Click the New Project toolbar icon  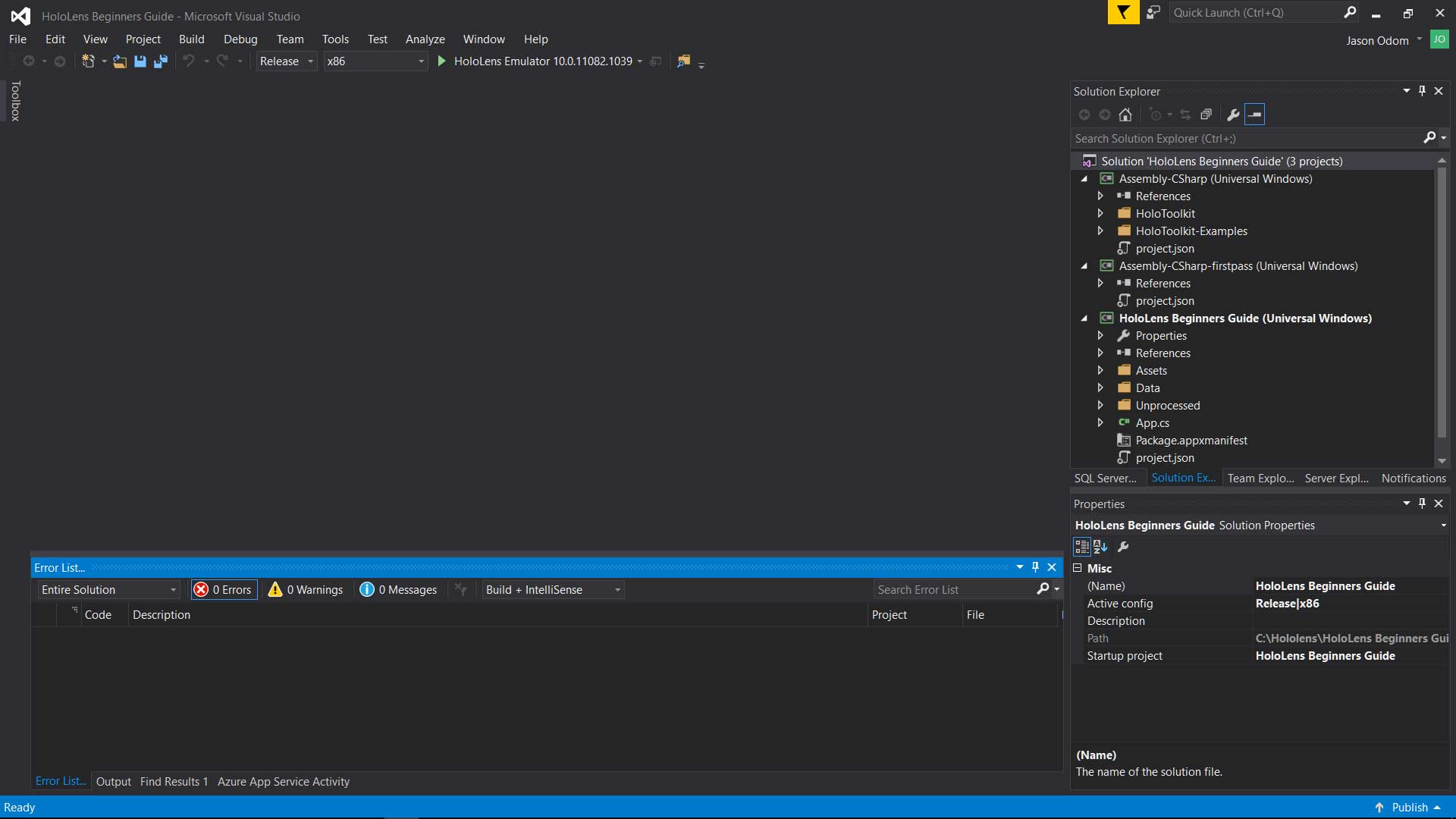89,61
